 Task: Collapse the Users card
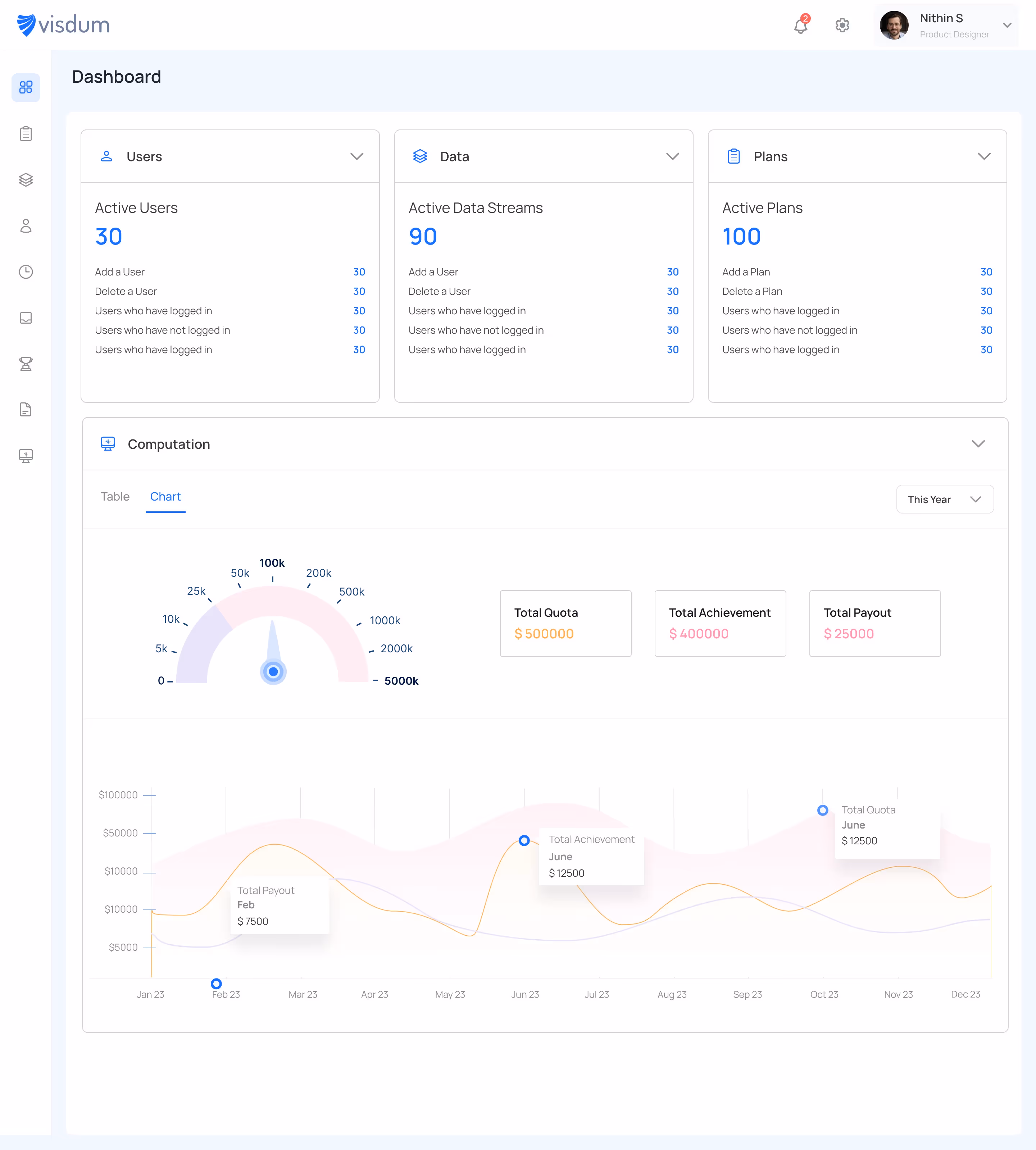(x=357, y=156)
